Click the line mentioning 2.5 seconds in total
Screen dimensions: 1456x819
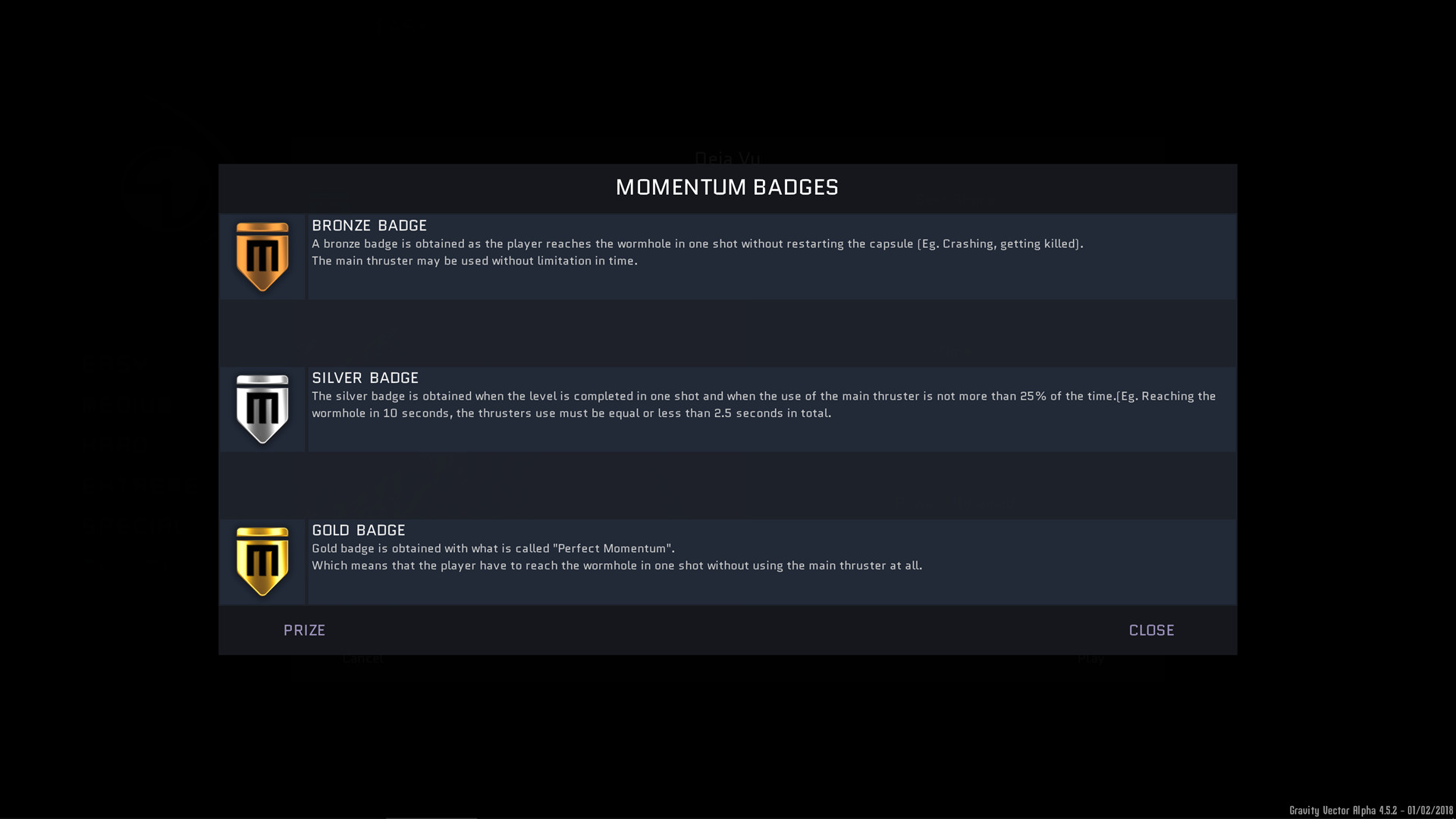point(572,413)
